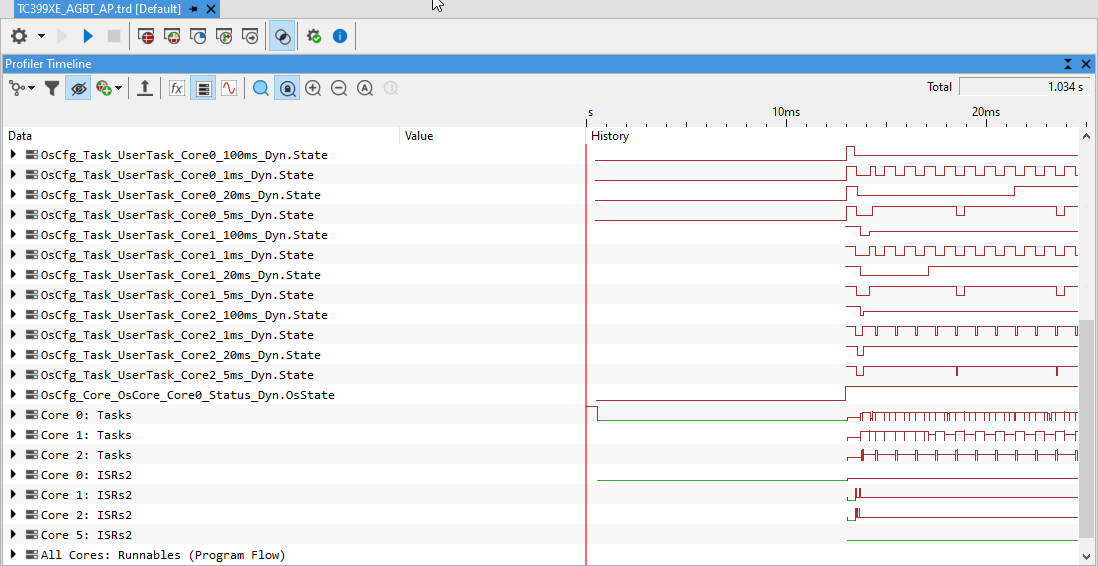The height and width of the screenshot is (566, 1098).
Task: Click the 20ms mark on time ruler
Action: coord(985,112)
